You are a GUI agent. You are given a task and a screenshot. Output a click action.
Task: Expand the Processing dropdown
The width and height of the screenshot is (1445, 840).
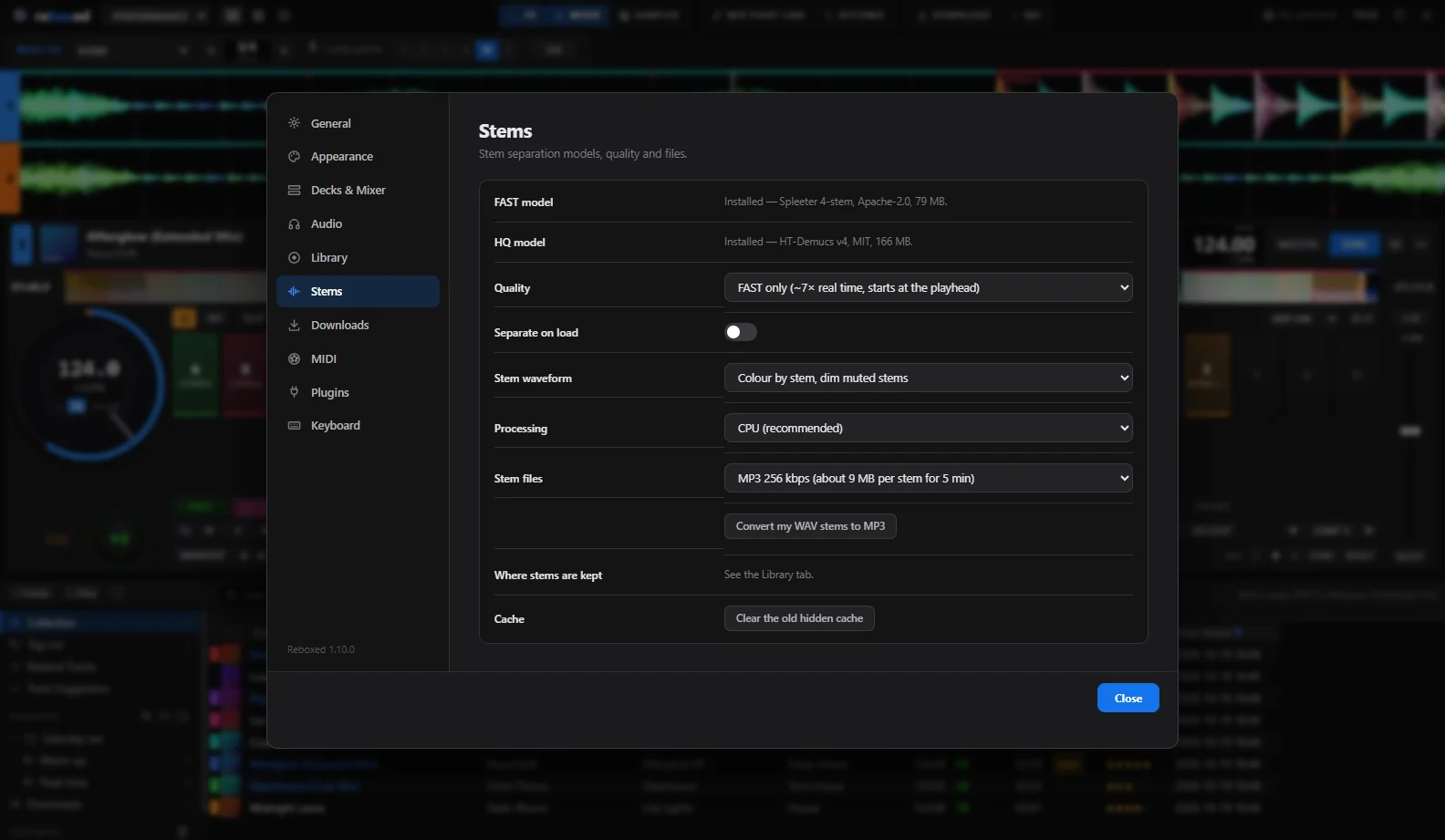pos(928,428)
